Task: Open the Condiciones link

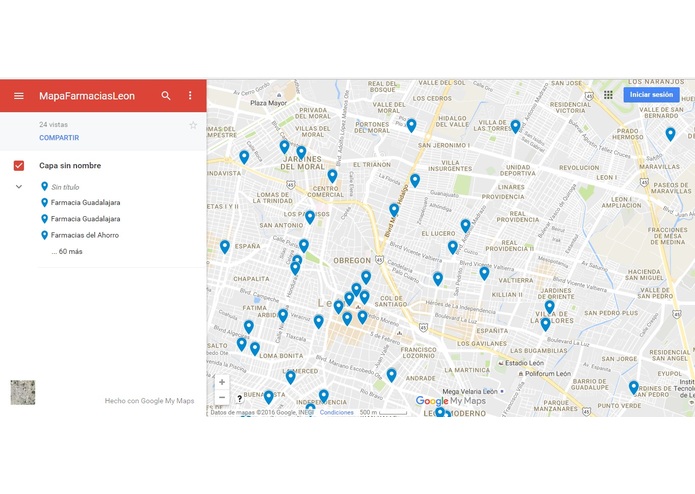Action: coord(336,412)
